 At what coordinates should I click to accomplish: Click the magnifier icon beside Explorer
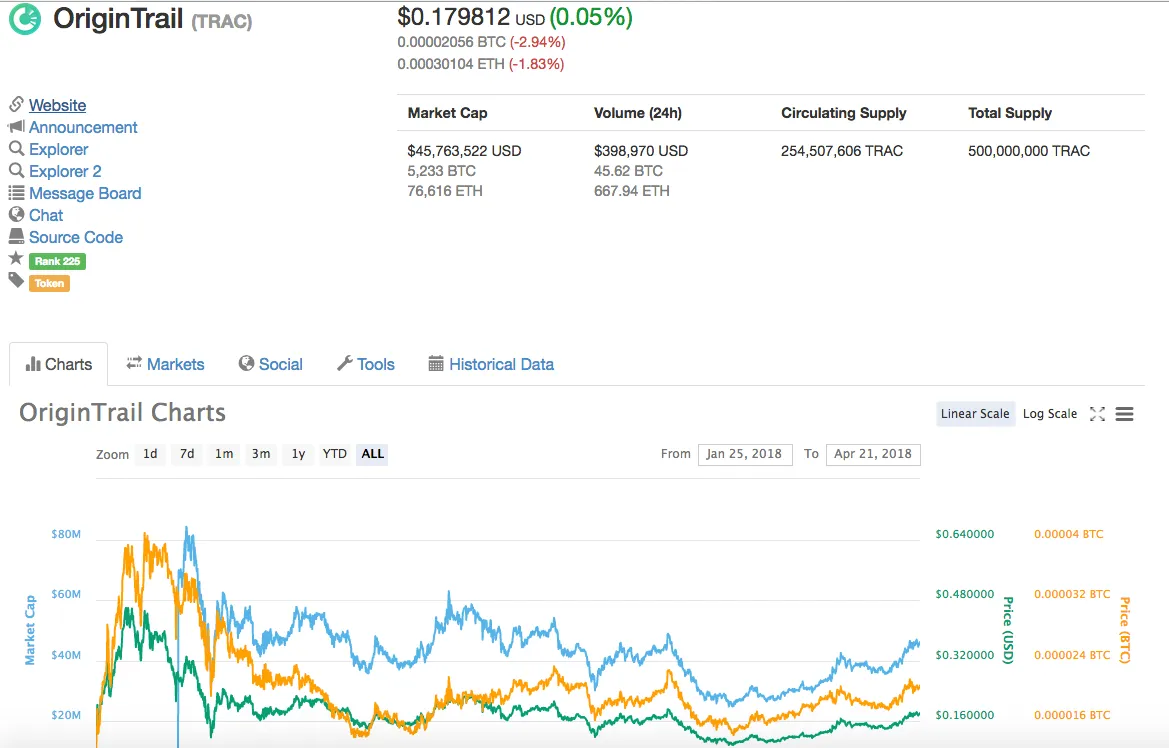click(x=16, y=148)
